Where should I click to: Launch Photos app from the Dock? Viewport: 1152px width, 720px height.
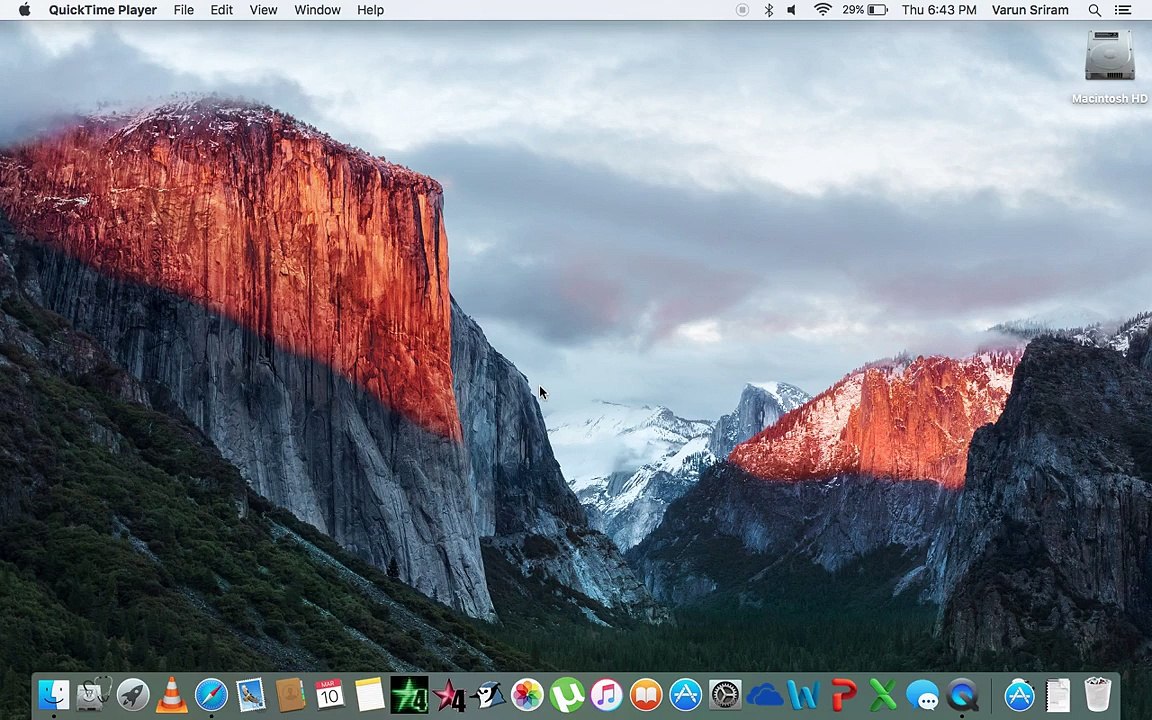pyautogui.click(x=527, y=694)
